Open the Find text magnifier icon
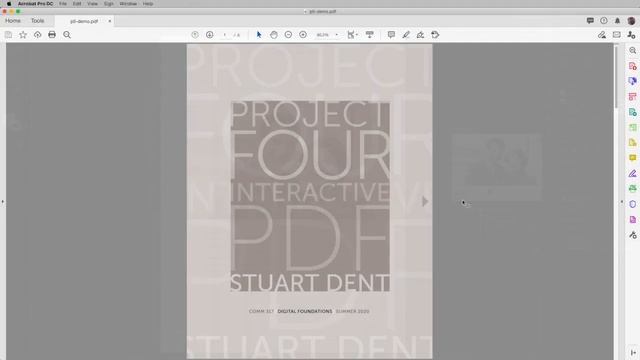This screenshot has height=360, width=640. click(67, 35)
